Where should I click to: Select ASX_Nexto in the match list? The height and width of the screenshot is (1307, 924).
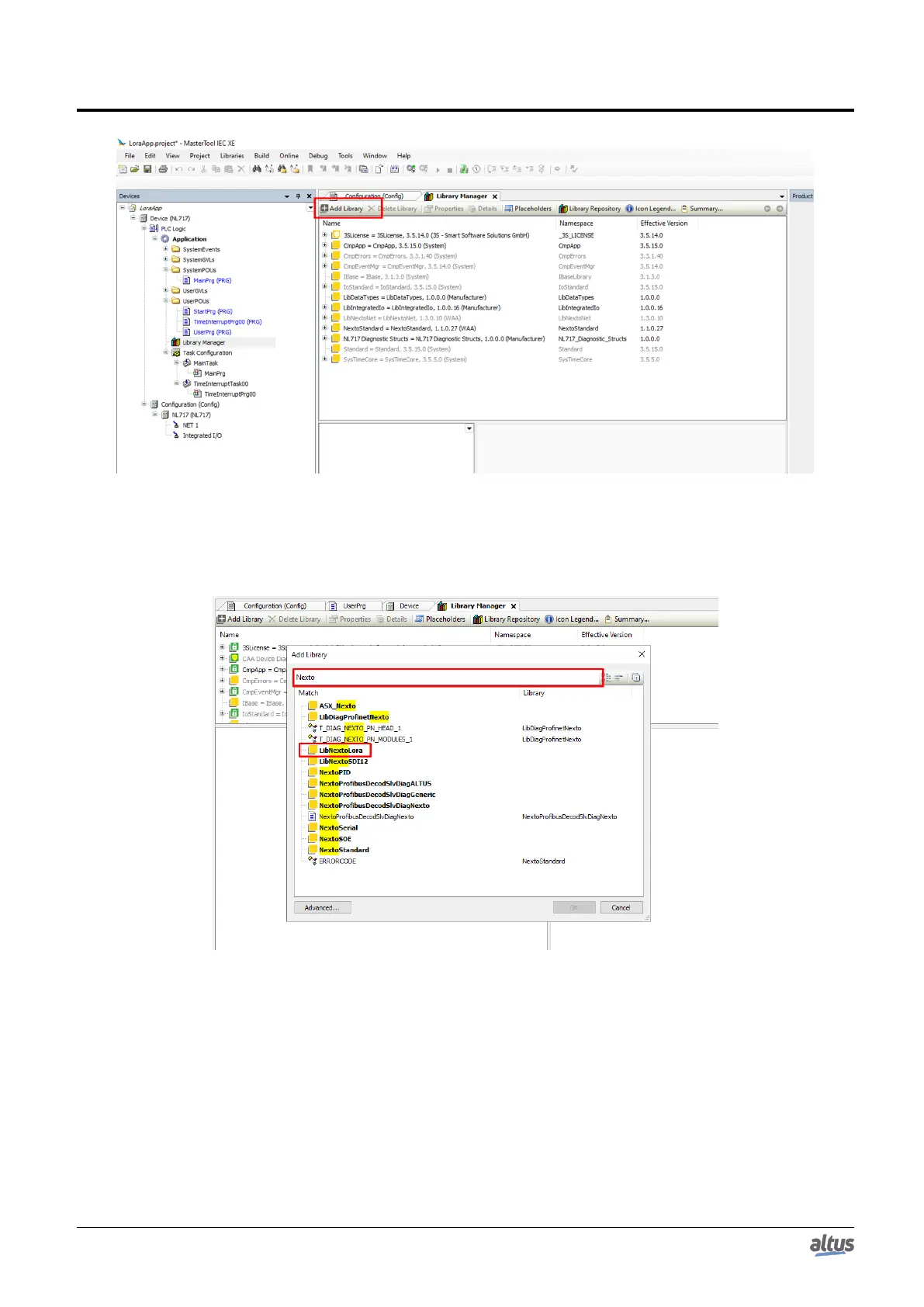coord(337,706)
